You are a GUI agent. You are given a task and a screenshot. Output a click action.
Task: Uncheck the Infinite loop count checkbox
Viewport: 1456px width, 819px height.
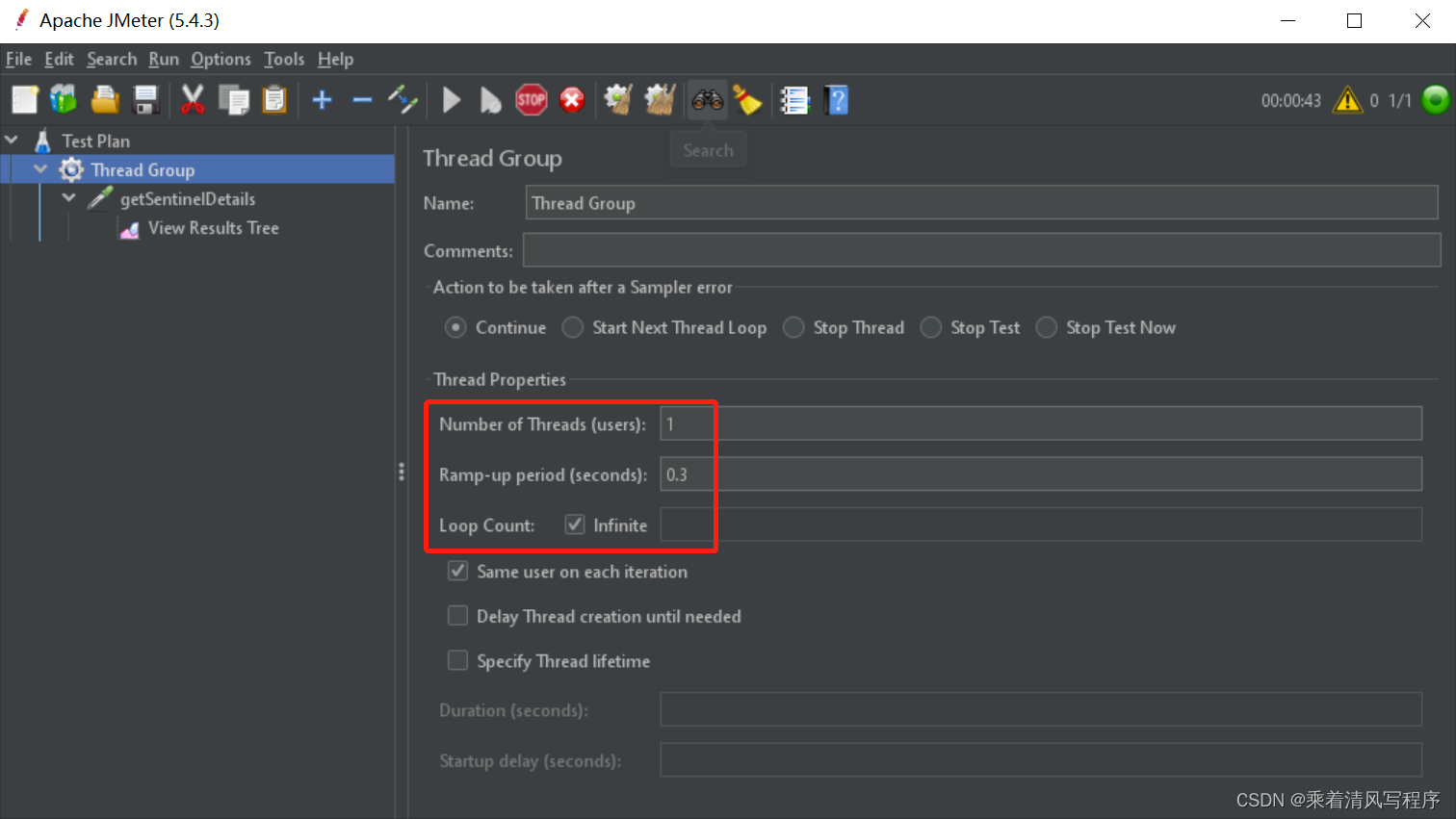pyautogui.click(x=575, y=525)
